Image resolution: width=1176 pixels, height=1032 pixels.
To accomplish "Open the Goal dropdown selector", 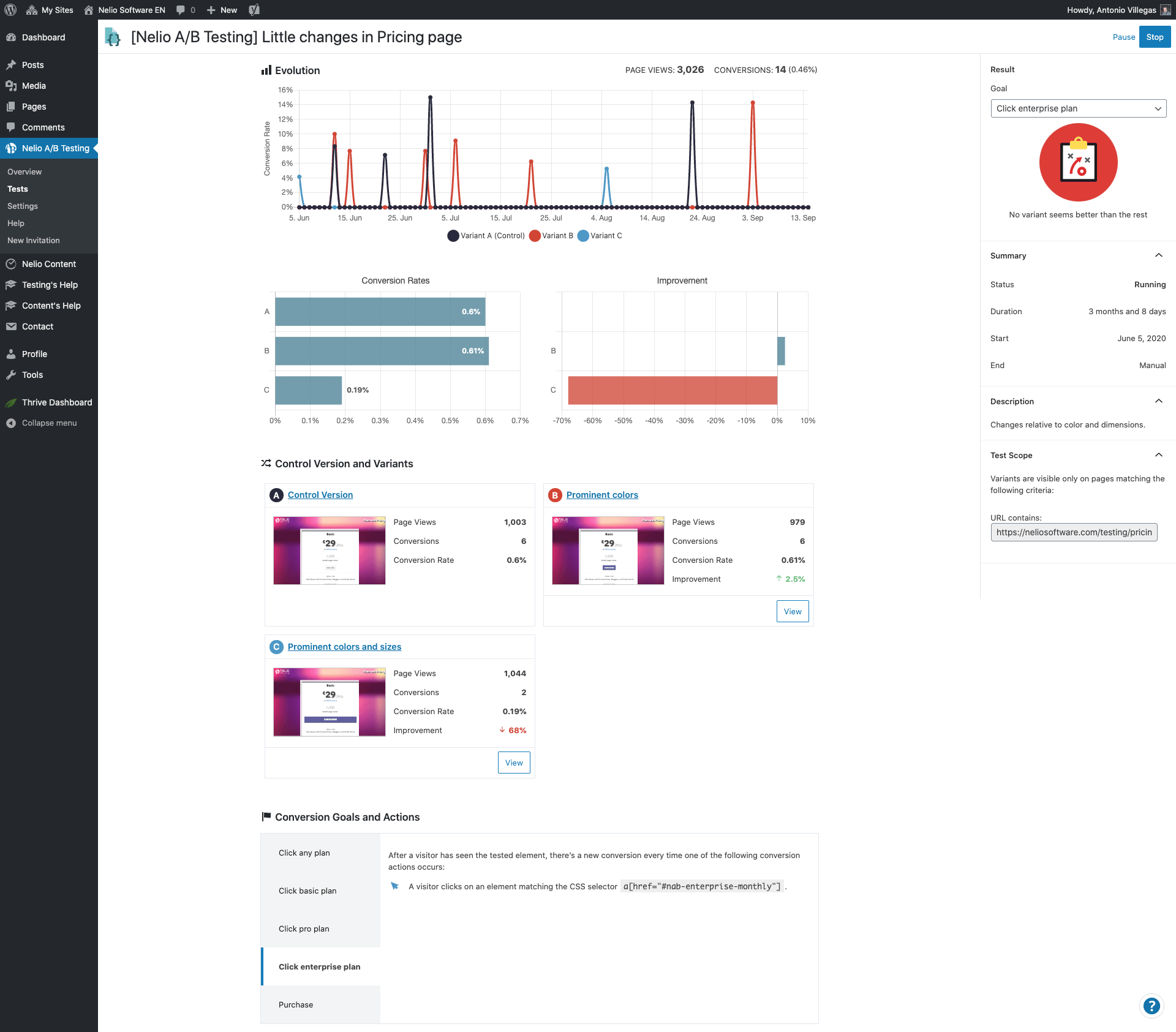I will (1078, 108).
